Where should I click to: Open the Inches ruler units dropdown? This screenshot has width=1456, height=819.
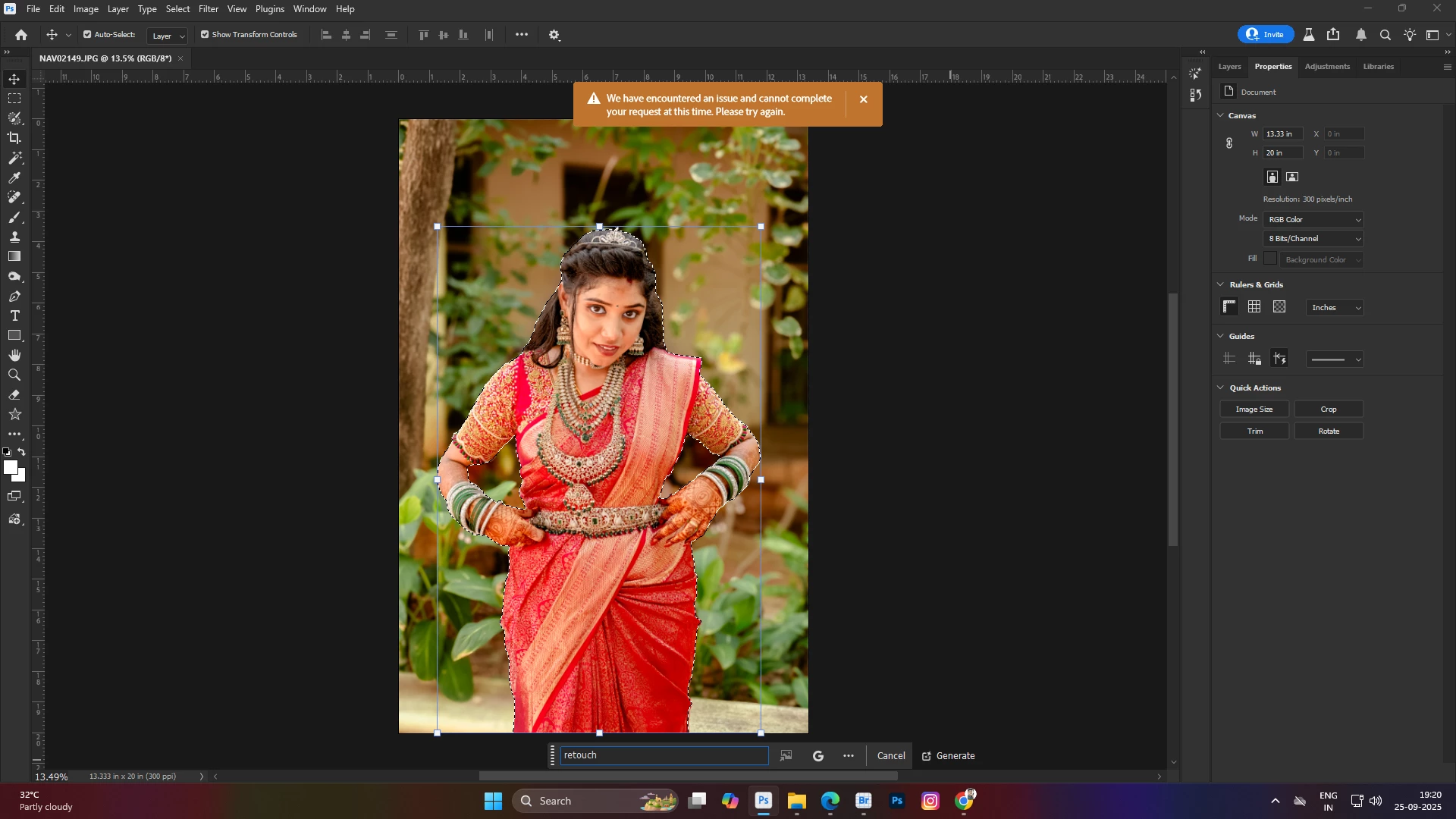click(x=1335, y=308)
